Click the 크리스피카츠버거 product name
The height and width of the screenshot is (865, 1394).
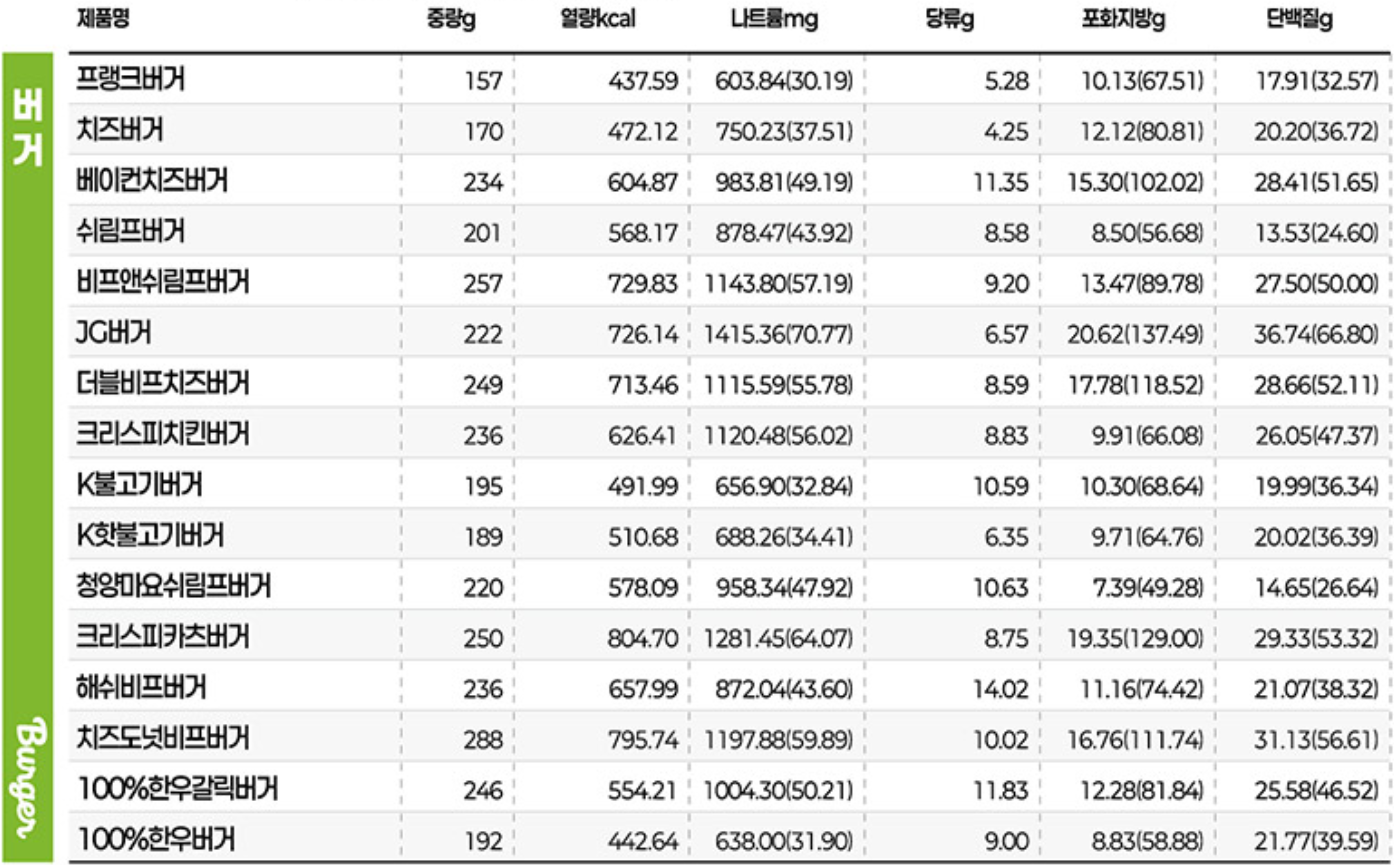[162, 637]
